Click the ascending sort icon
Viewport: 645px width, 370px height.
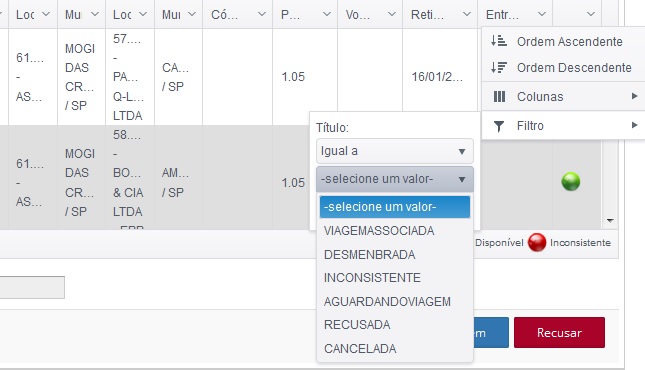click(x=499, y=41)
